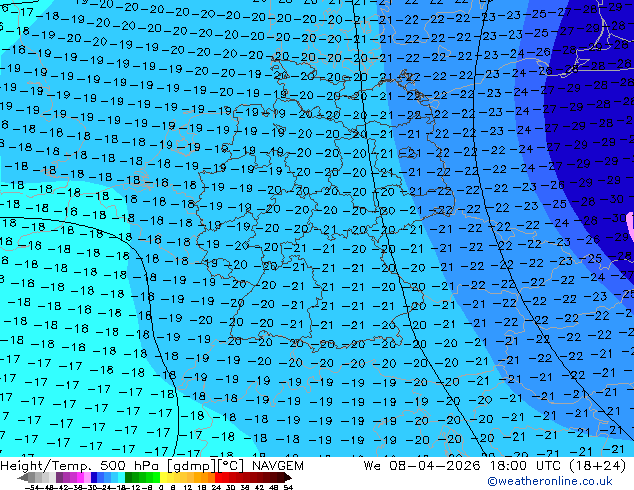The width and height of the screenshot is (634, 490).
Task: Click the pink coldest-temperature patch on the map
Action: pyautogui.click(x=630, y=226)
